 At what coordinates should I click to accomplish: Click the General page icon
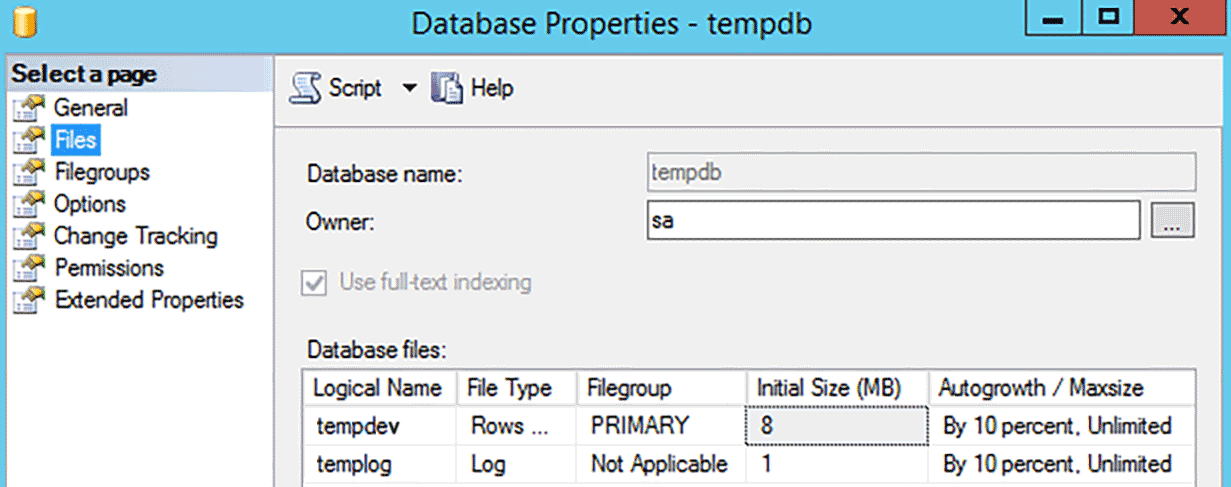(29, 107)
